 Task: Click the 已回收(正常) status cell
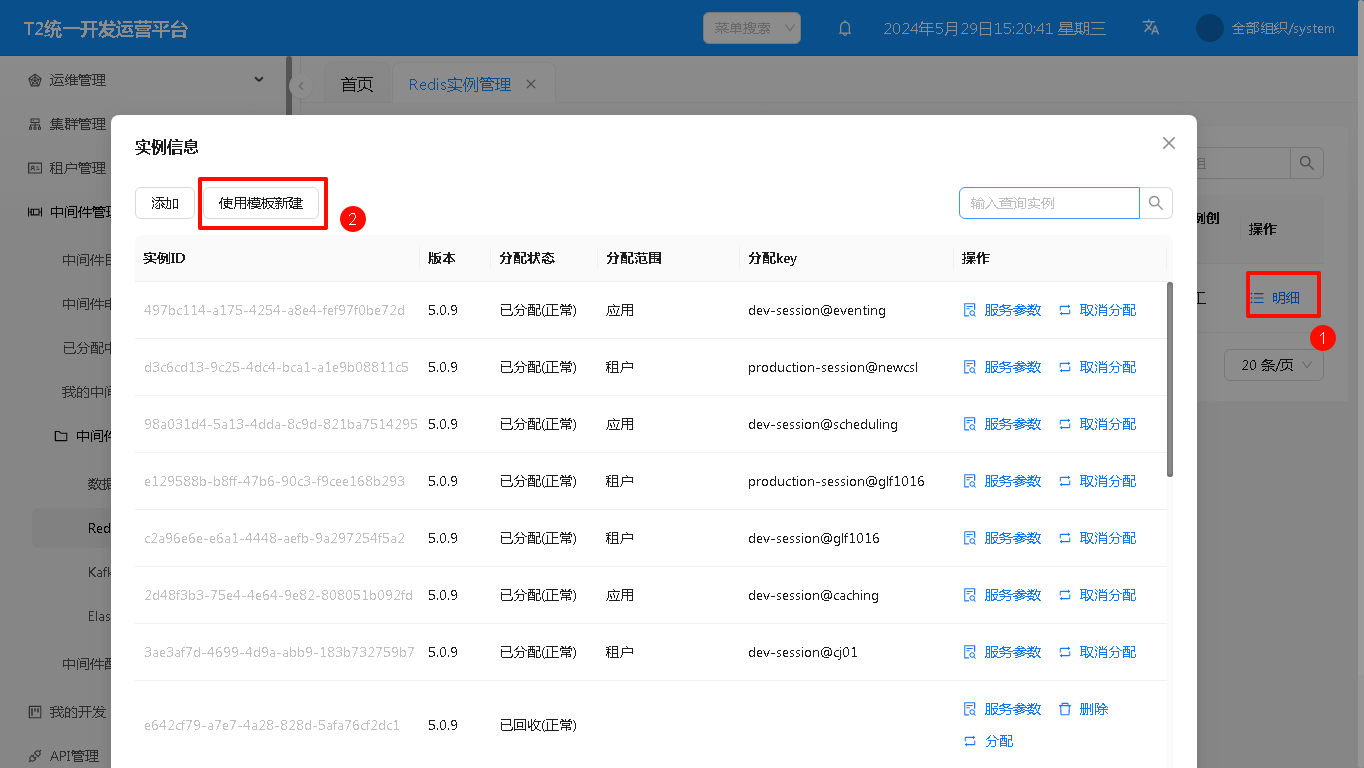(538, 725)
